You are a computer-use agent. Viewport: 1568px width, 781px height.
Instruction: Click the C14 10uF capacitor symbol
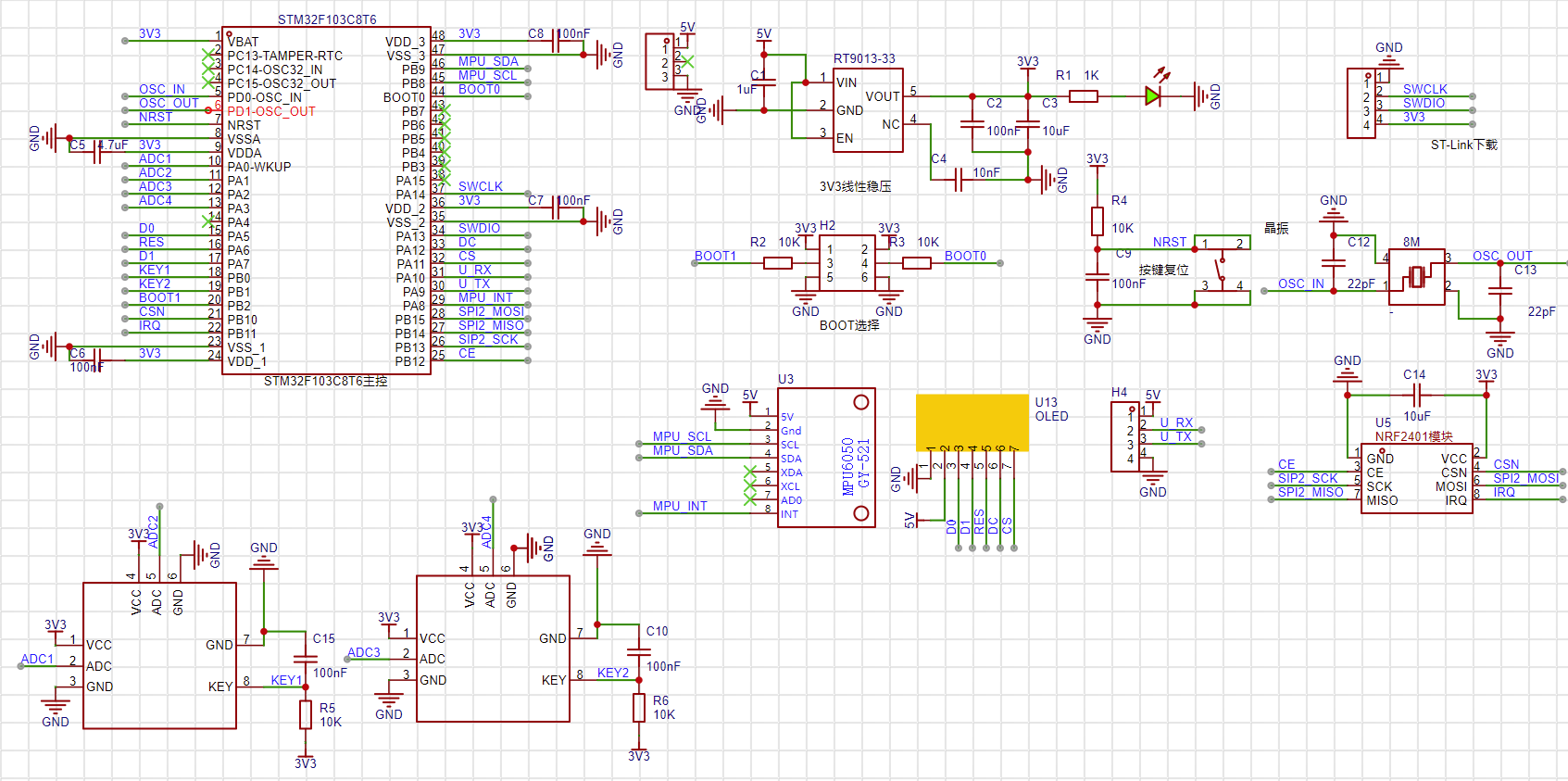(x=1415, y=395)
